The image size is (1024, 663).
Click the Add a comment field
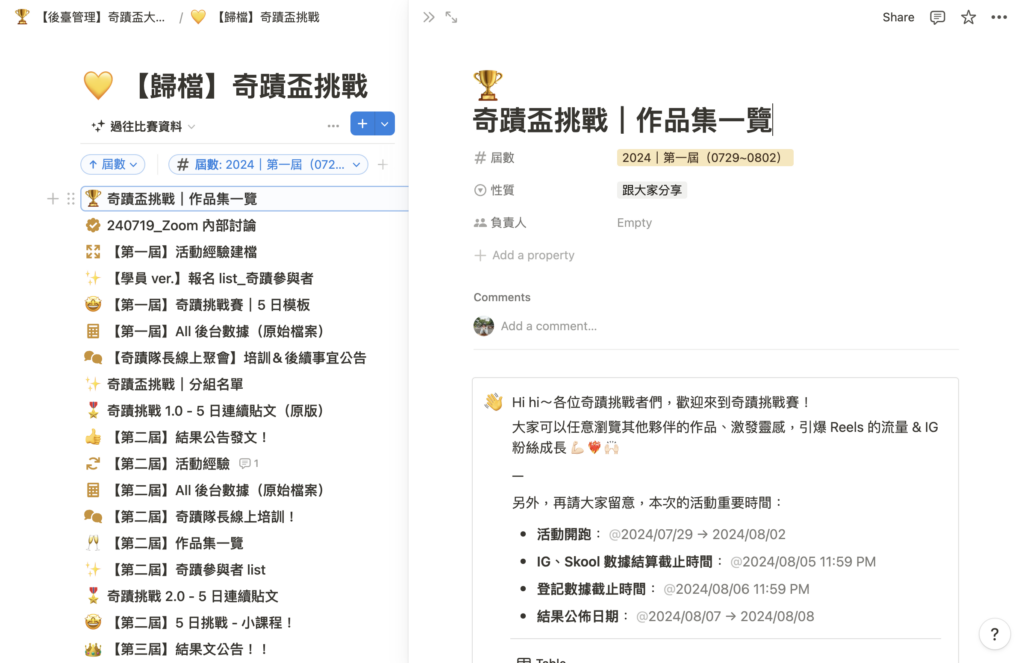point(548,326)
